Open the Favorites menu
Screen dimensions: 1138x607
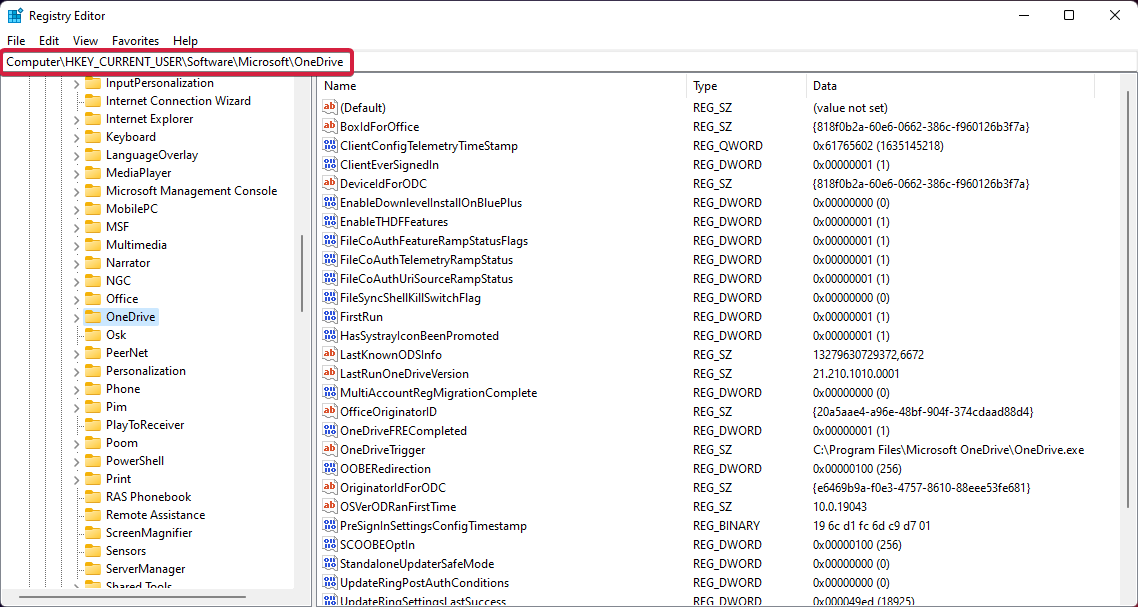coord(136,41)
